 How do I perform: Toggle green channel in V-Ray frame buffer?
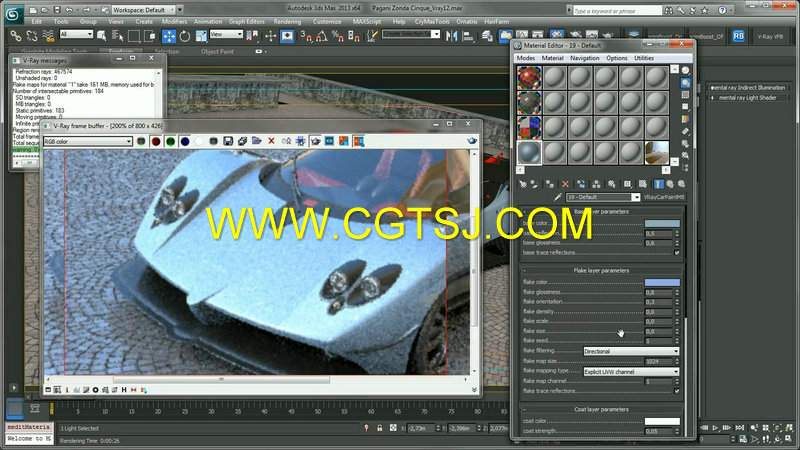[x=170, y=141]
